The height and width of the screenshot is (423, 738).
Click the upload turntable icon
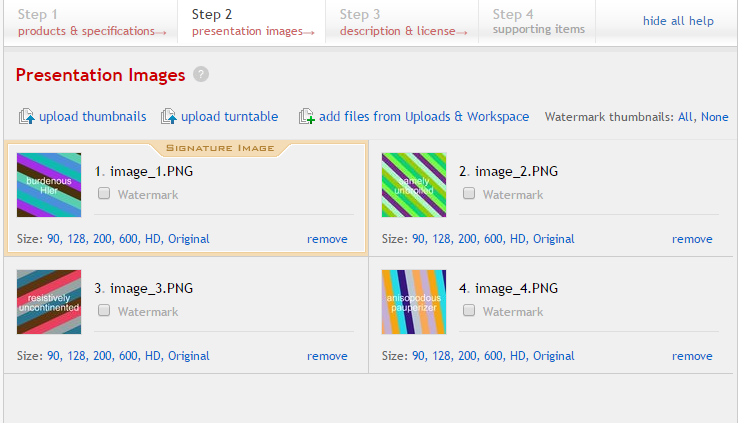[x=169, y=117]
